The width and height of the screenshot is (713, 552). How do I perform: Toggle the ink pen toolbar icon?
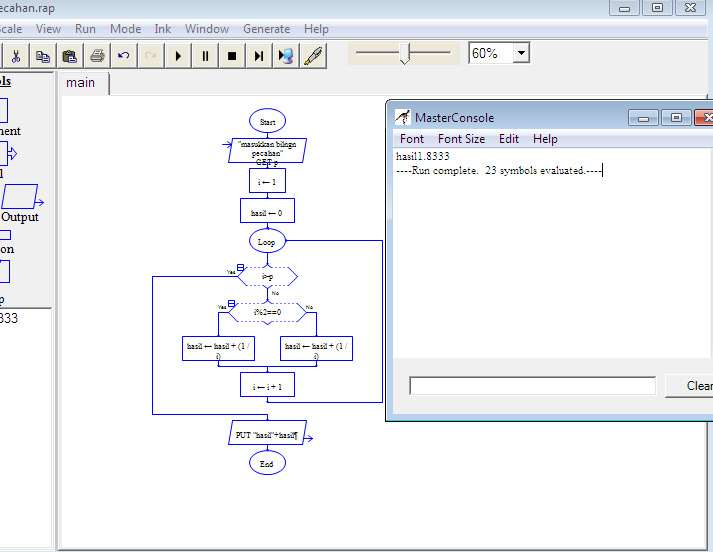click(313, 56)
